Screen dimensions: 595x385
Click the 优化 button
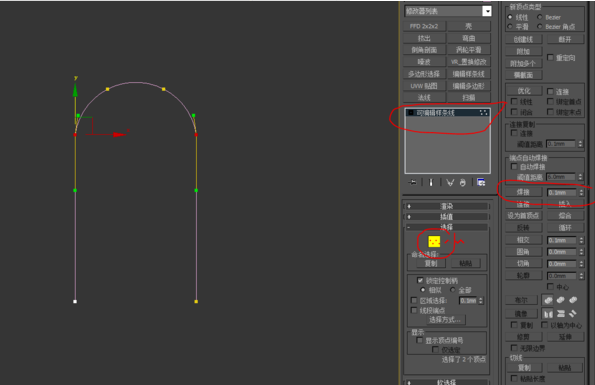pyautogui.click(x=523, y=91)
